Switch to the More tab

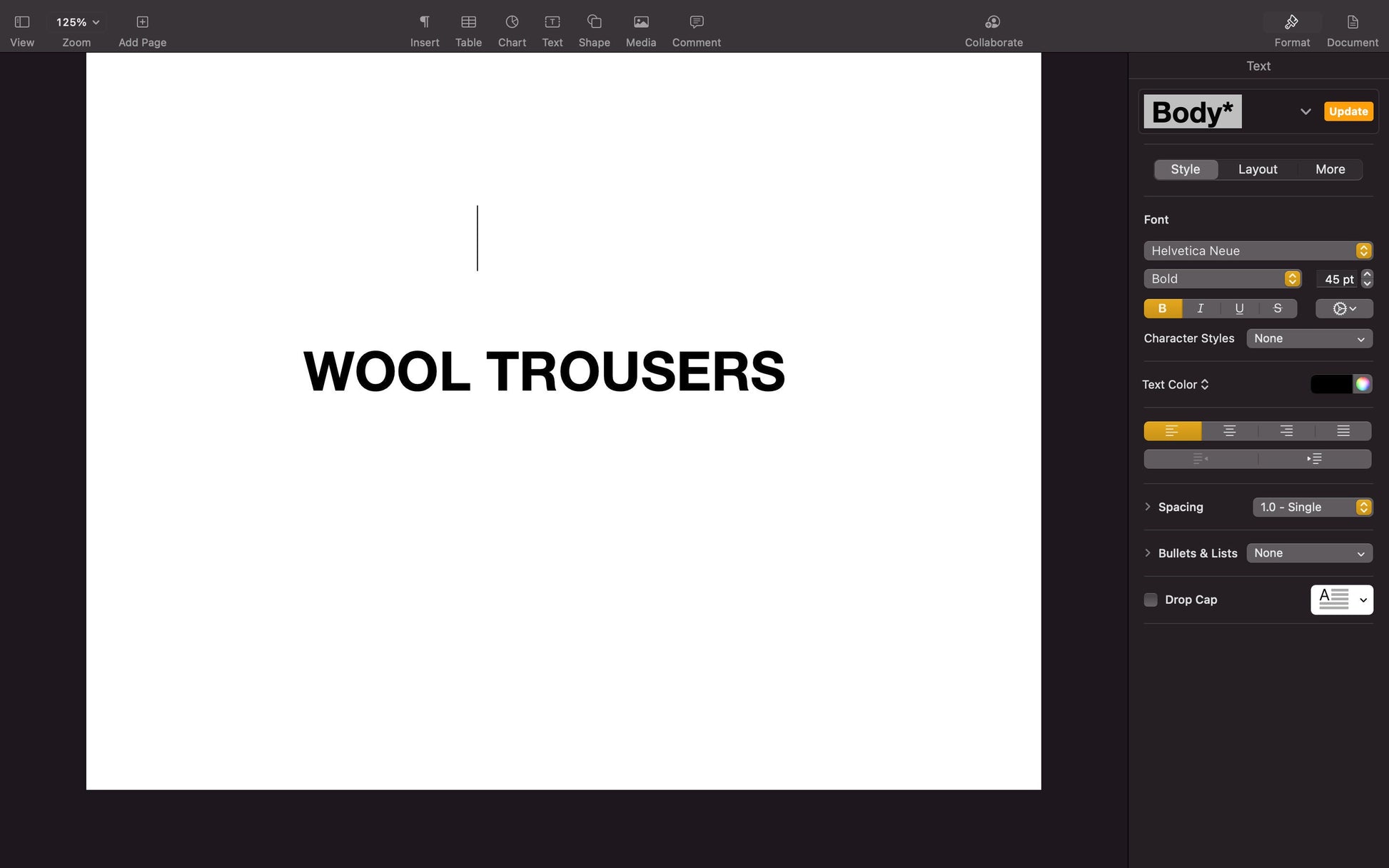pos(1330,169)
